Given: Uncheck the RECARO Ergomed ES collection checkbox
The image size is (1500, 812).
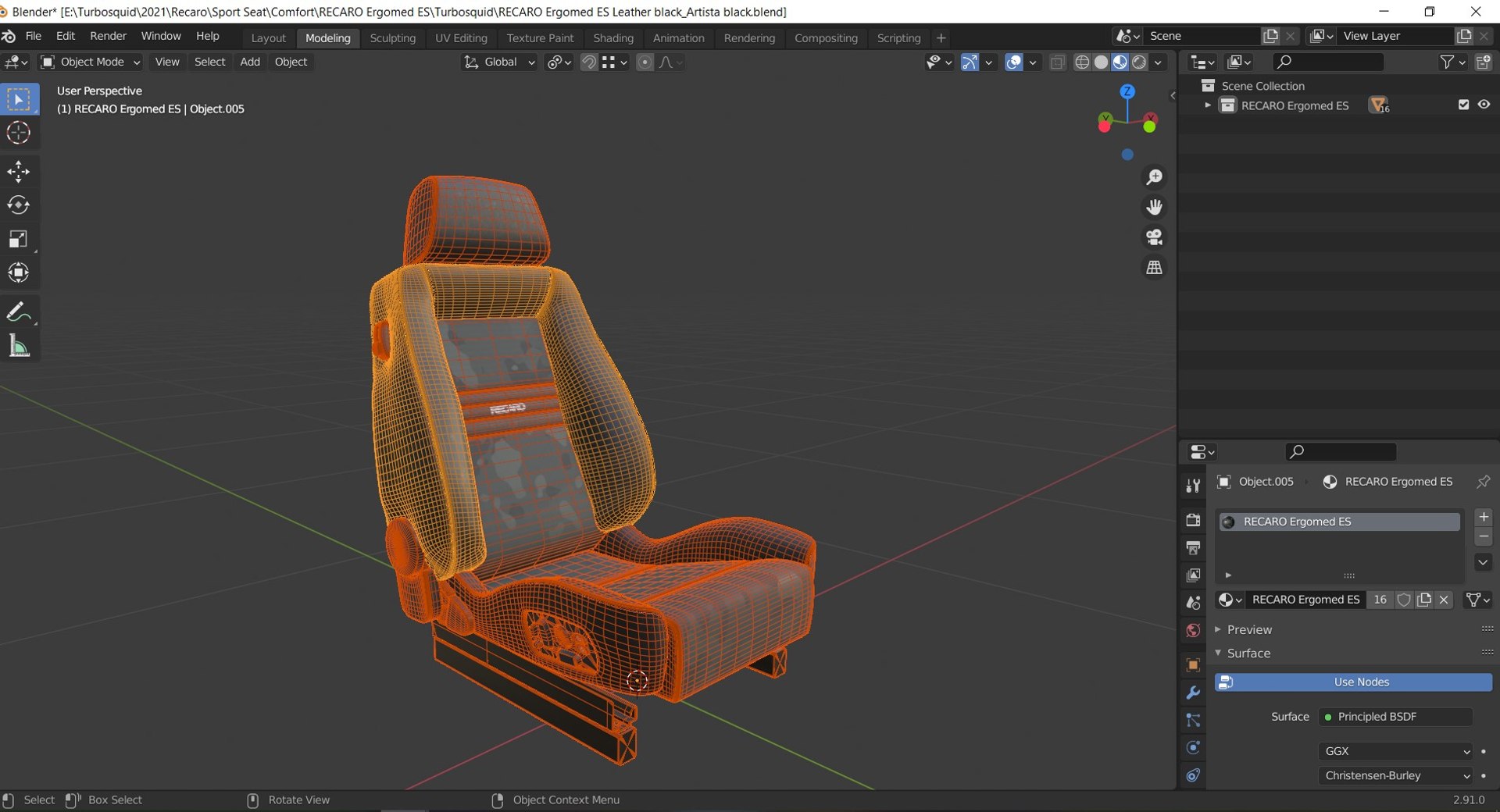Looking at the screenshot, I should click(1463, 105).
